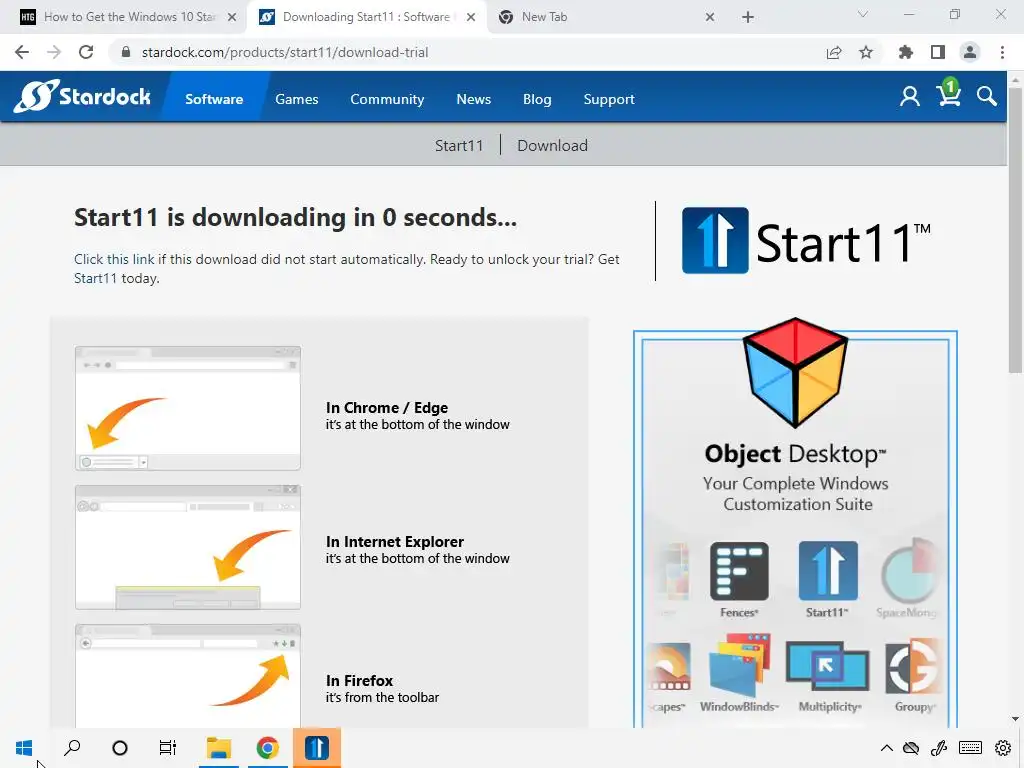The image size is (1024, 768).
Task: Toggle the browser side panel
Action: [x=938, y=52]
